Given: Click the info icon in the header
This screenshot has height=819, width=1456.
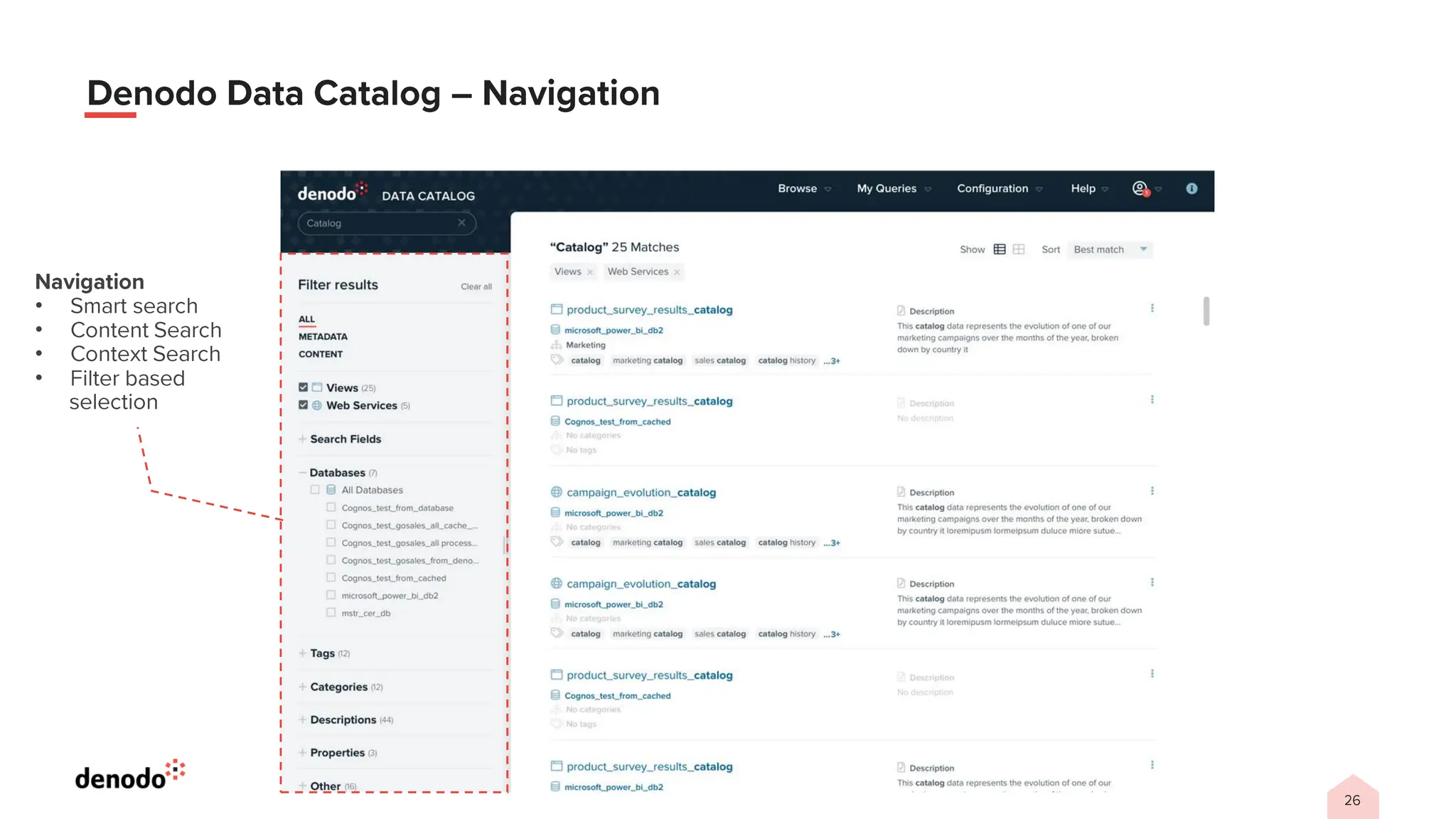Looking at the screenshot, I should click(1192, 188).
